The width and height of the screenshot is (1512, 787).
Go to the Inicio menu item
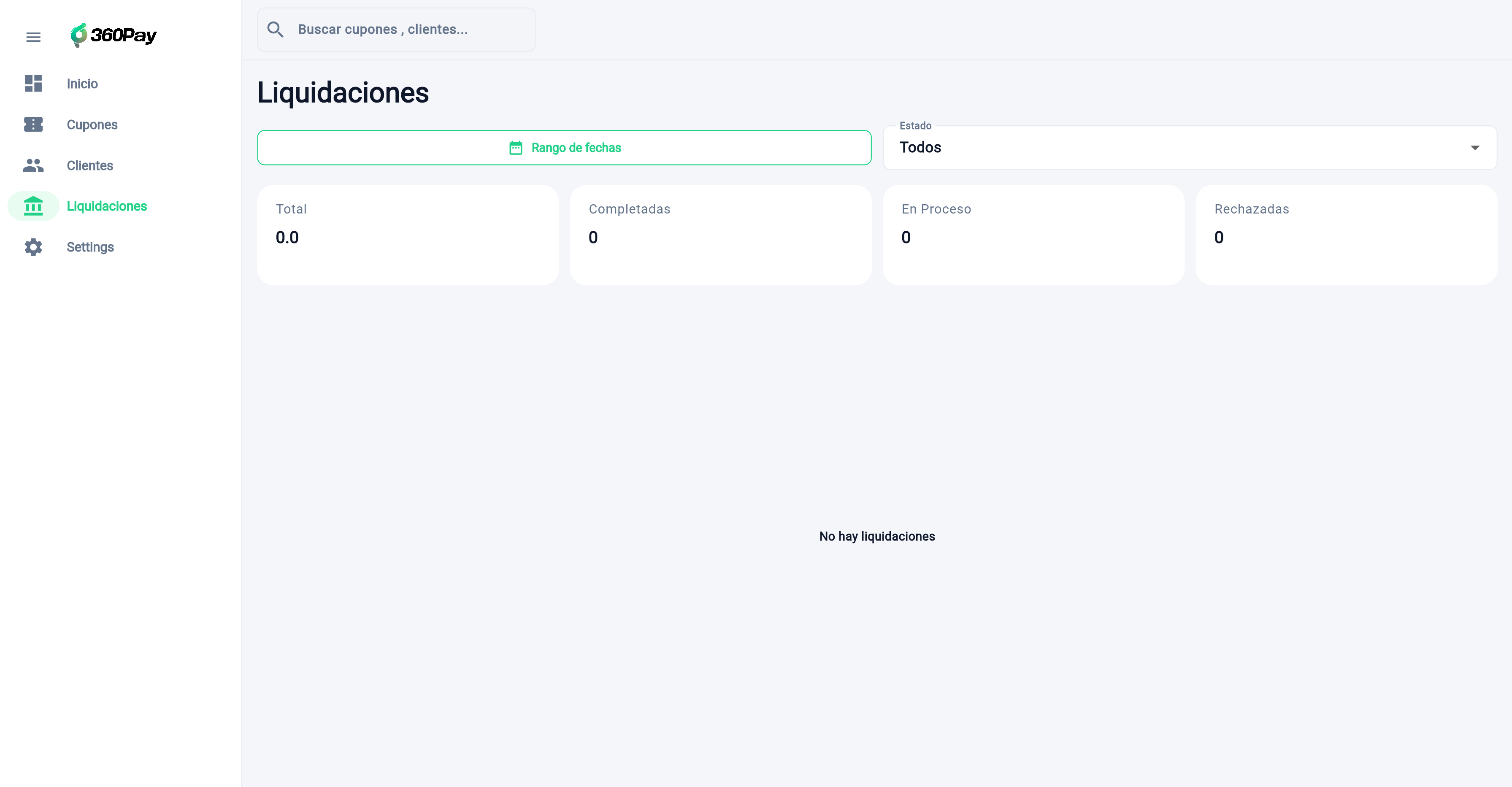pyautogui.click(x=82, y=84)
